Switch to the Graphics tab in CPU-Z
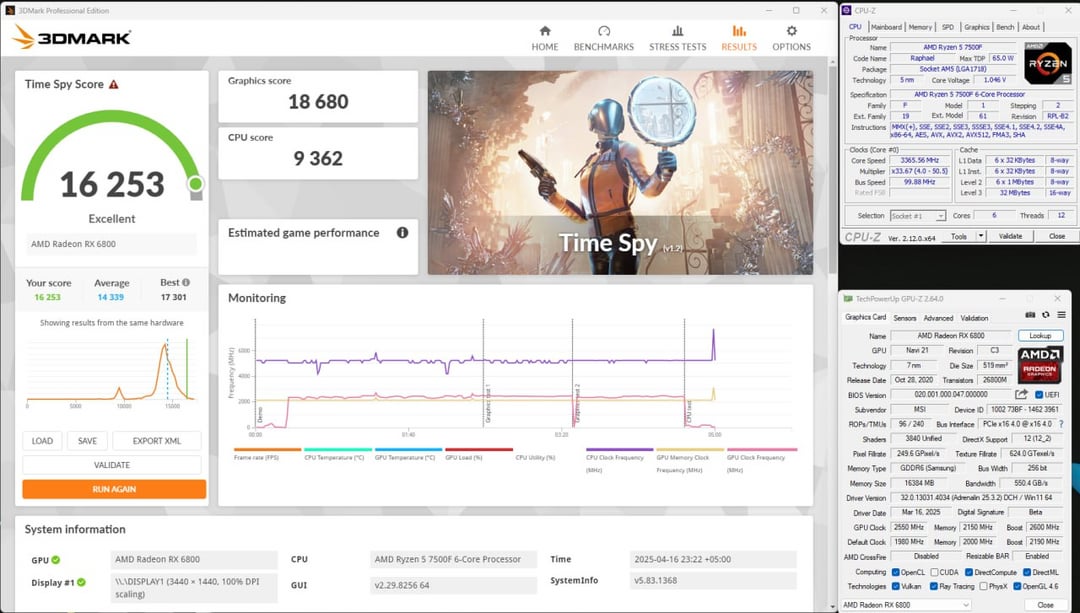 977,27
